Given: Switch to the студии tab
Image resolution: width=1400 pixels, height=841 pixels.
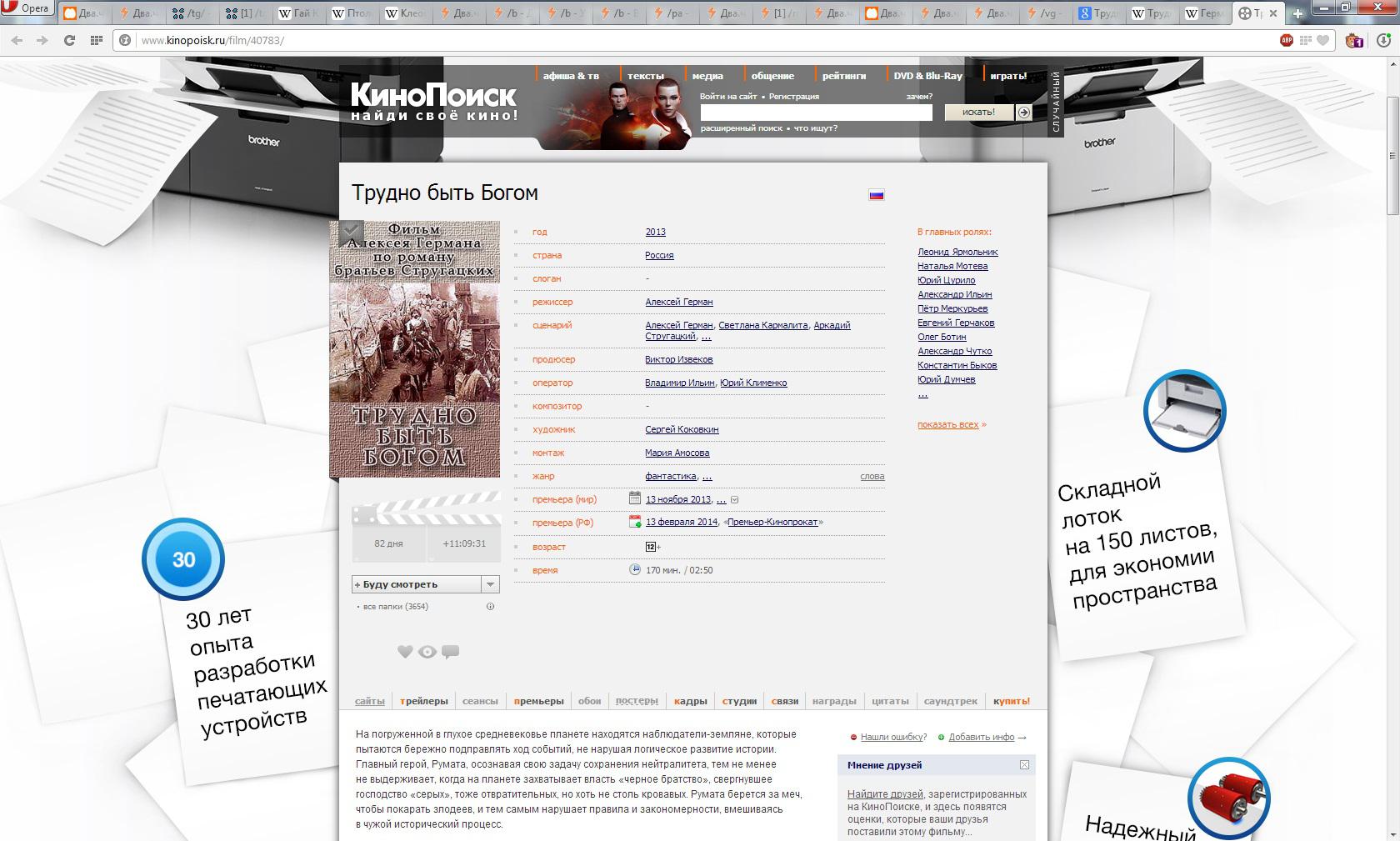Looking at the screenshot, I should (740, 701).
